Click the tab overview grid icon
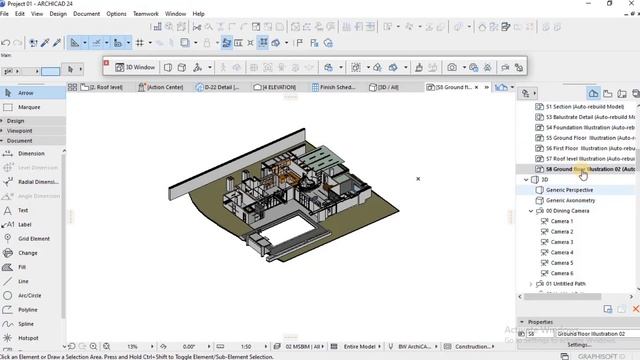The image size is (640, 360). point(72,87)
